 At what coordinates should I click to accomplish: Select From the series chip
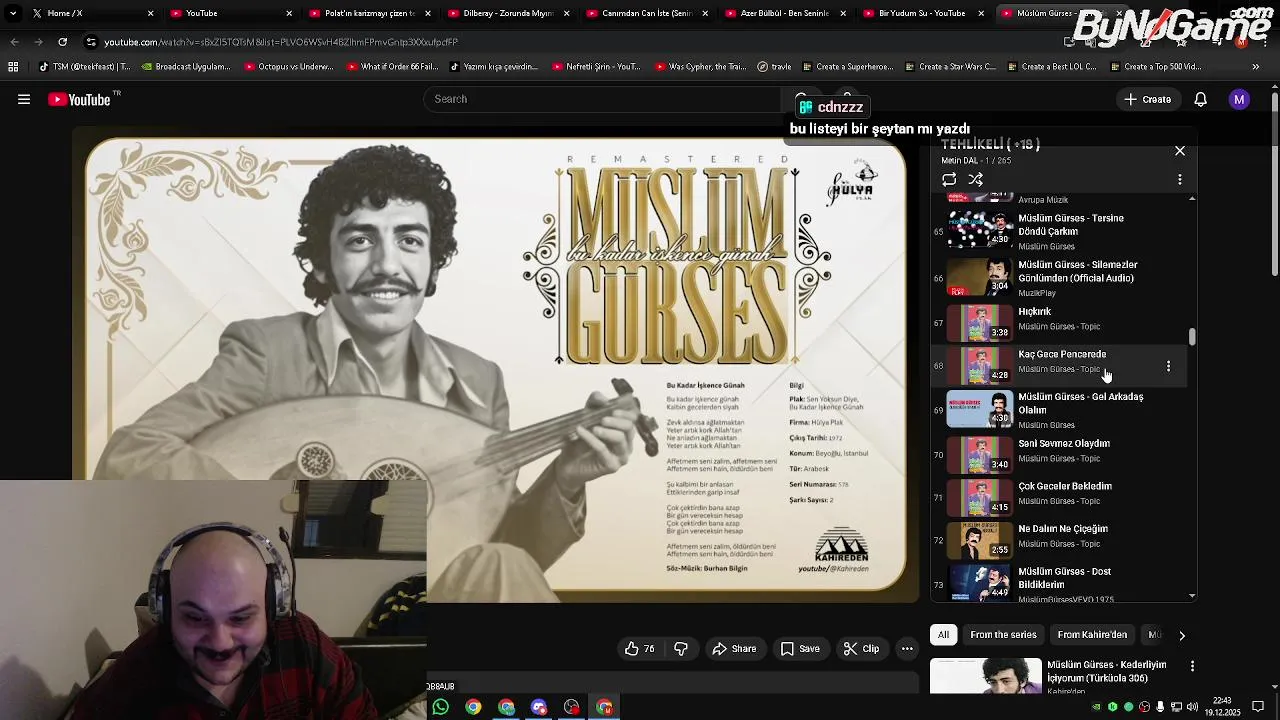[x=1003, y=635]
